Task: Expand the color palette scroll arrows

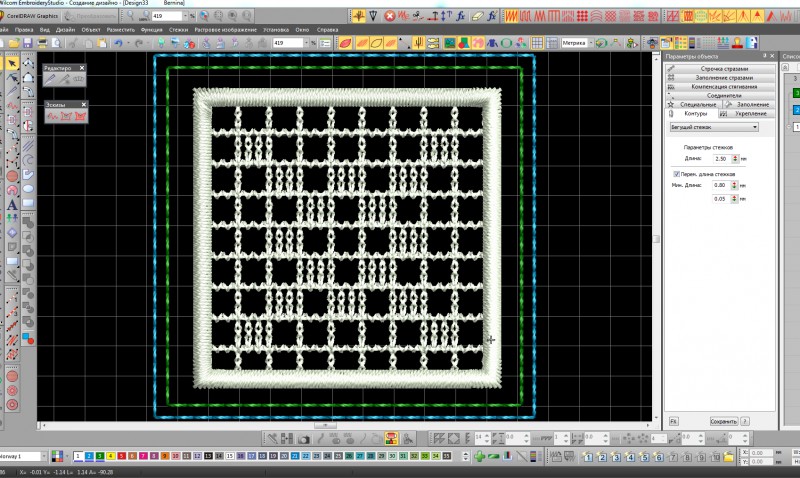Action: [x=465, y=456]
